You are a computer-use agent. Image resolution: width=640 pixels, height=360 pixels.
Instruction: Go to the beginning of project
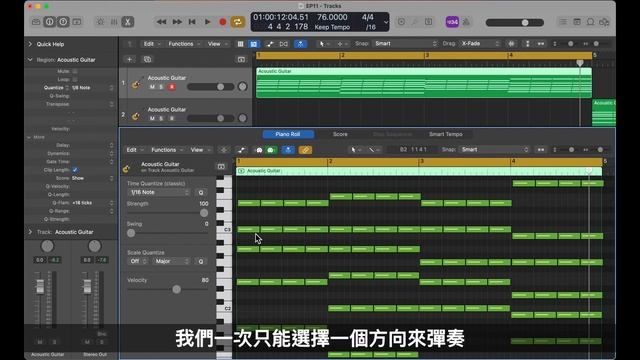click(x=192, y=22)
